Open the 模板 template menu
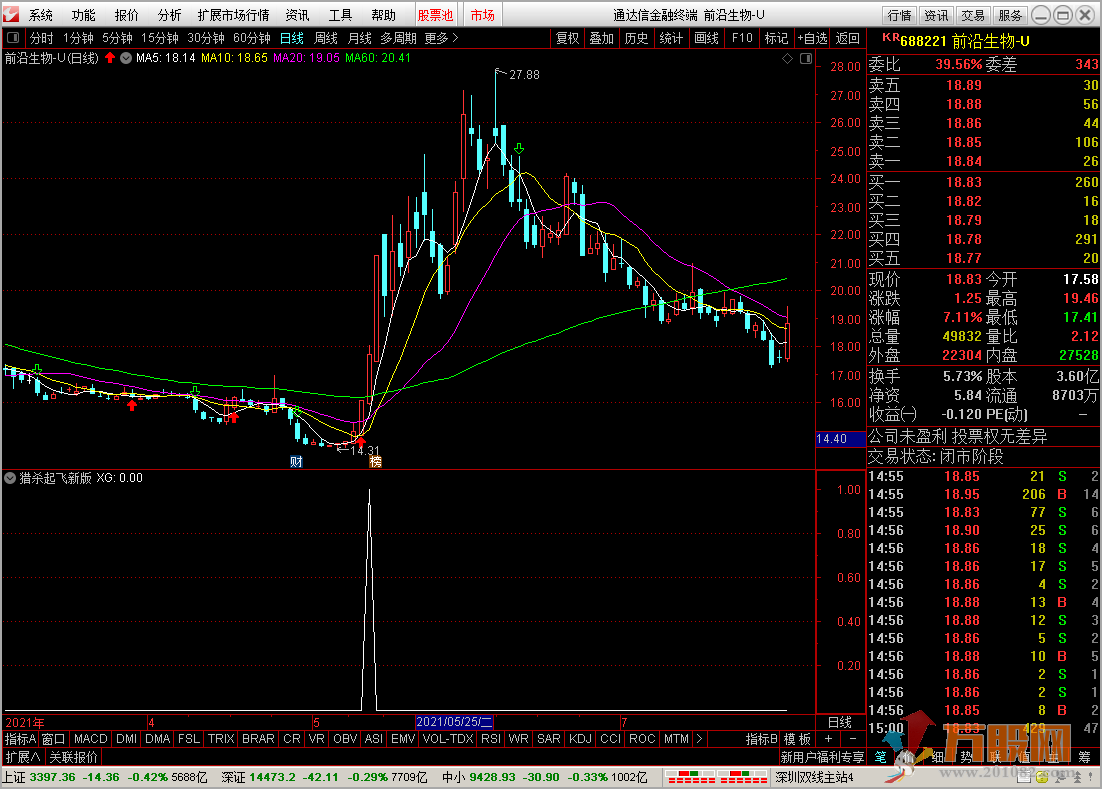Screen dimensions: 1102x789 [x=798, y=739]
